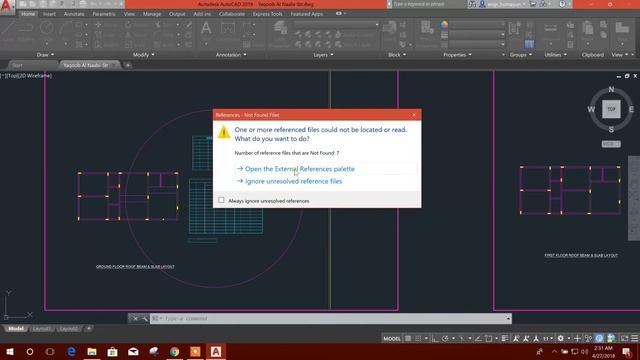The height and width of the screenshot is (360, 640).
Task: Check Always ignore unresolved references checkbox
Action: pyautogui.click(x=221, y=200)
